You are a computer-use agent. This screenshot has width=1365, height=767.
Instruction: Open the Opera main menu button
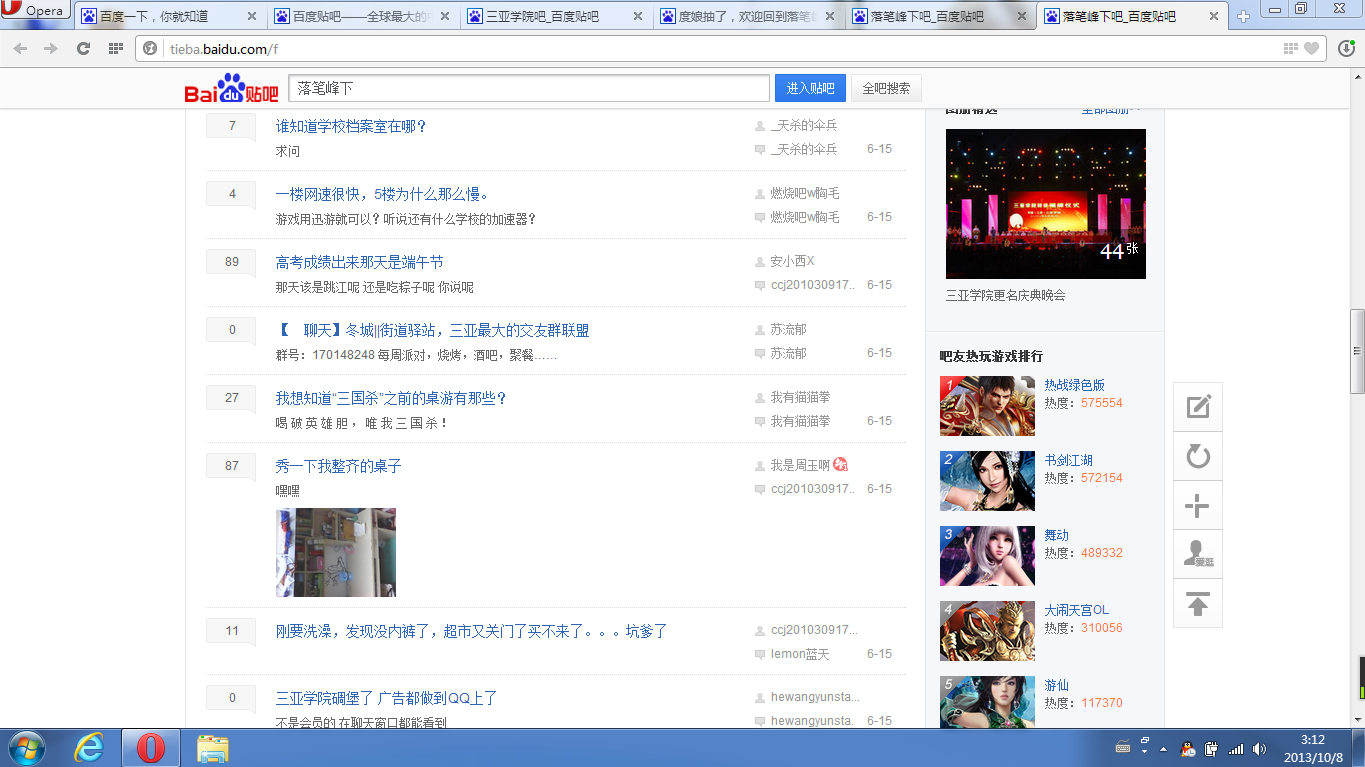coord(35,10)
